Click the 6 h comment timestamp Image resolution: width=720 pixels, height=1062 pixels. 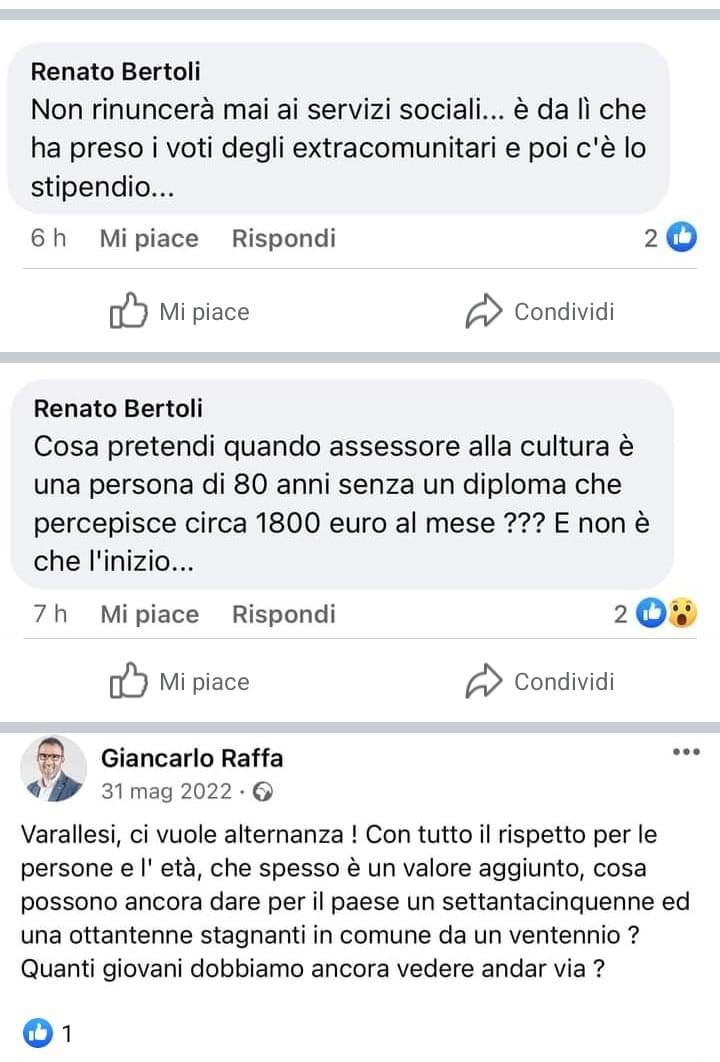click(x=48, y=239)
